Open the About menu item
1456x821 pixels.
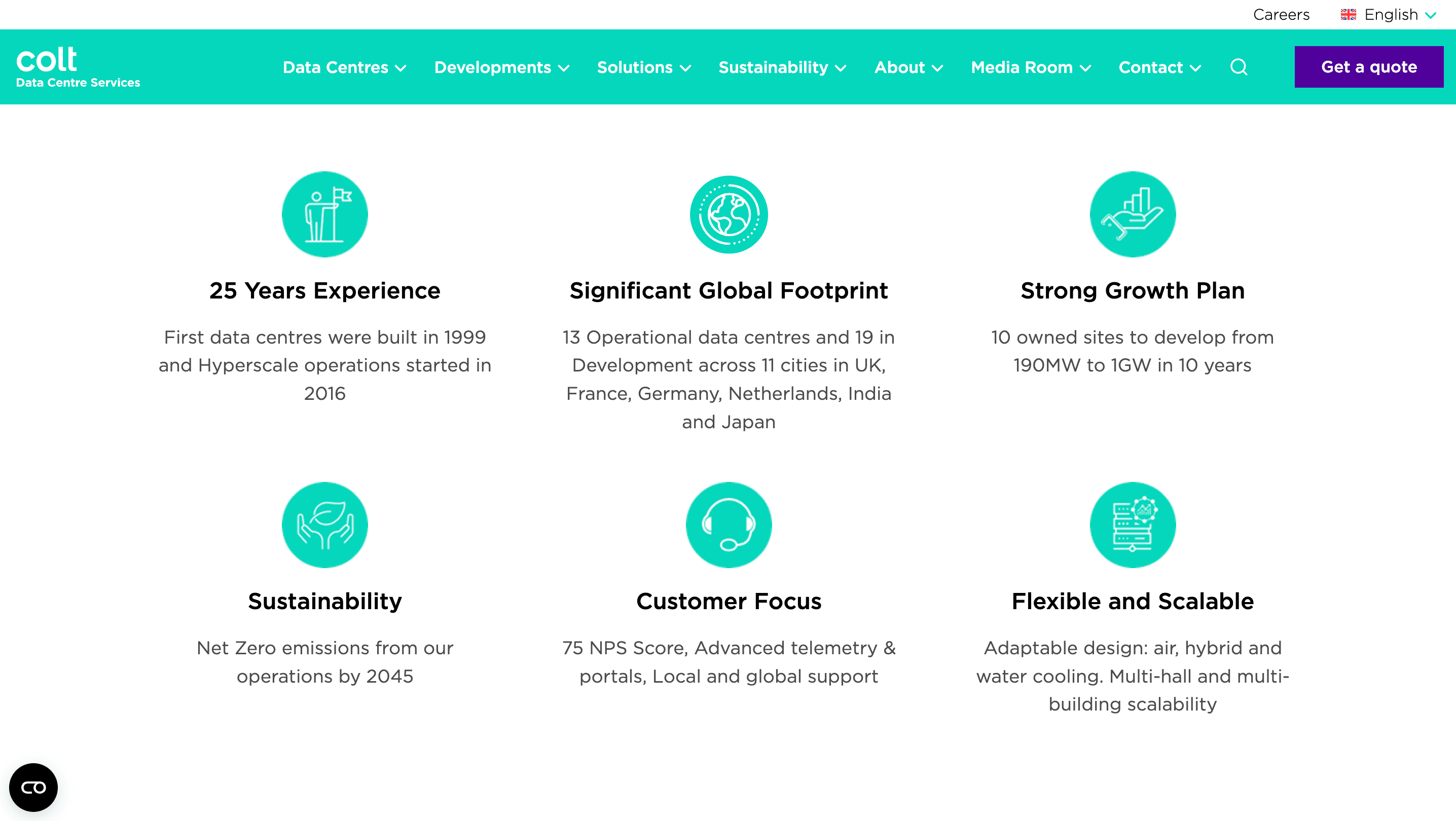(x=908, y=67)
